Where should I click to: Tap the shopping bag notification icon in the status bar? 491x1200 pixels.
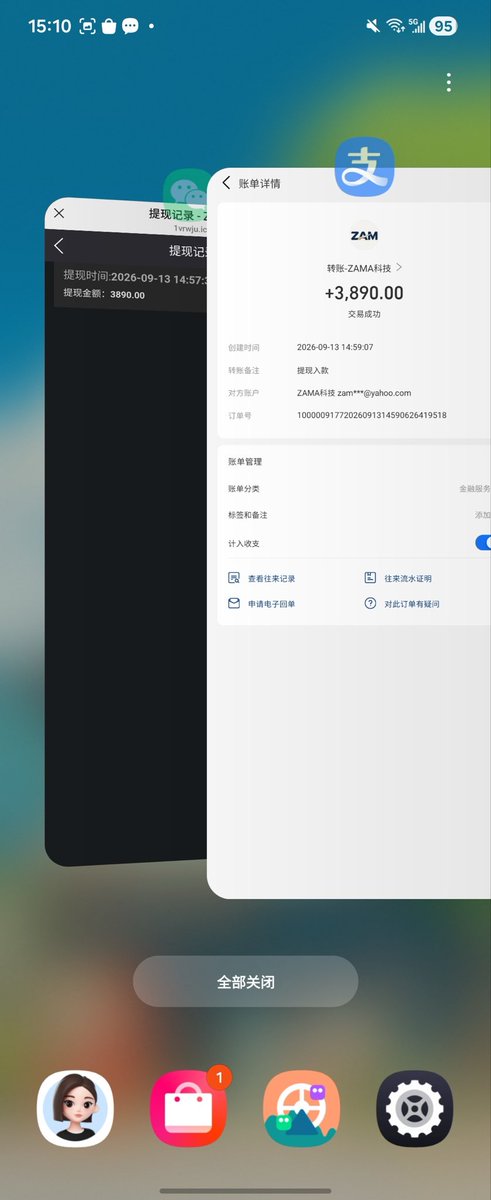(109, 27)
